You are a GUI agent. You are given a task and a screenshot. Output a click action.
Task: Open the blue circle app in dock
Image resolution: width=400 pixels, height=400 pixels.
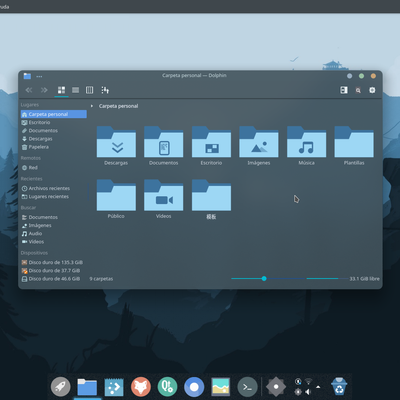(194, 387)
